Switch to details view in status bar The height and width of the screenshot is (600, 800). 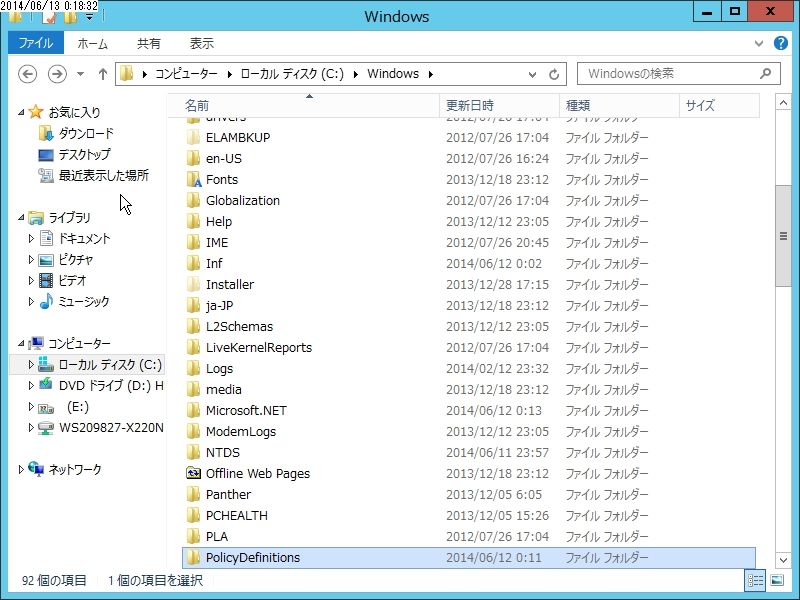[756, 580]
